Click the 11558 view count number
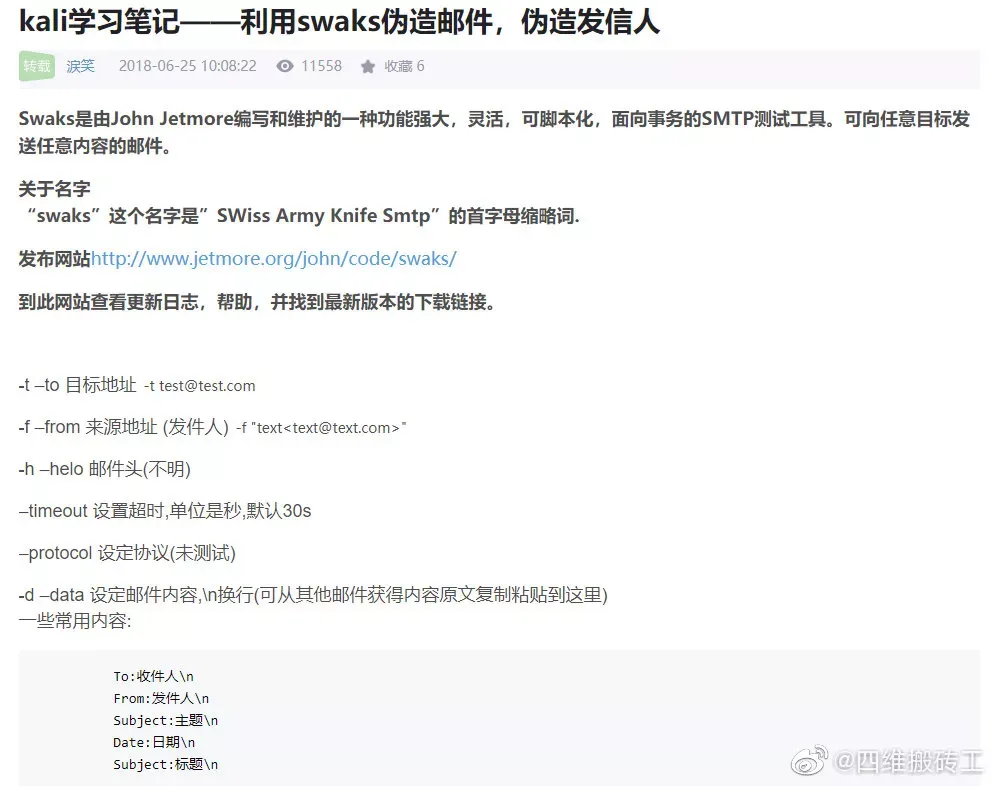994x786 pixels. click(x=321, y=66)
